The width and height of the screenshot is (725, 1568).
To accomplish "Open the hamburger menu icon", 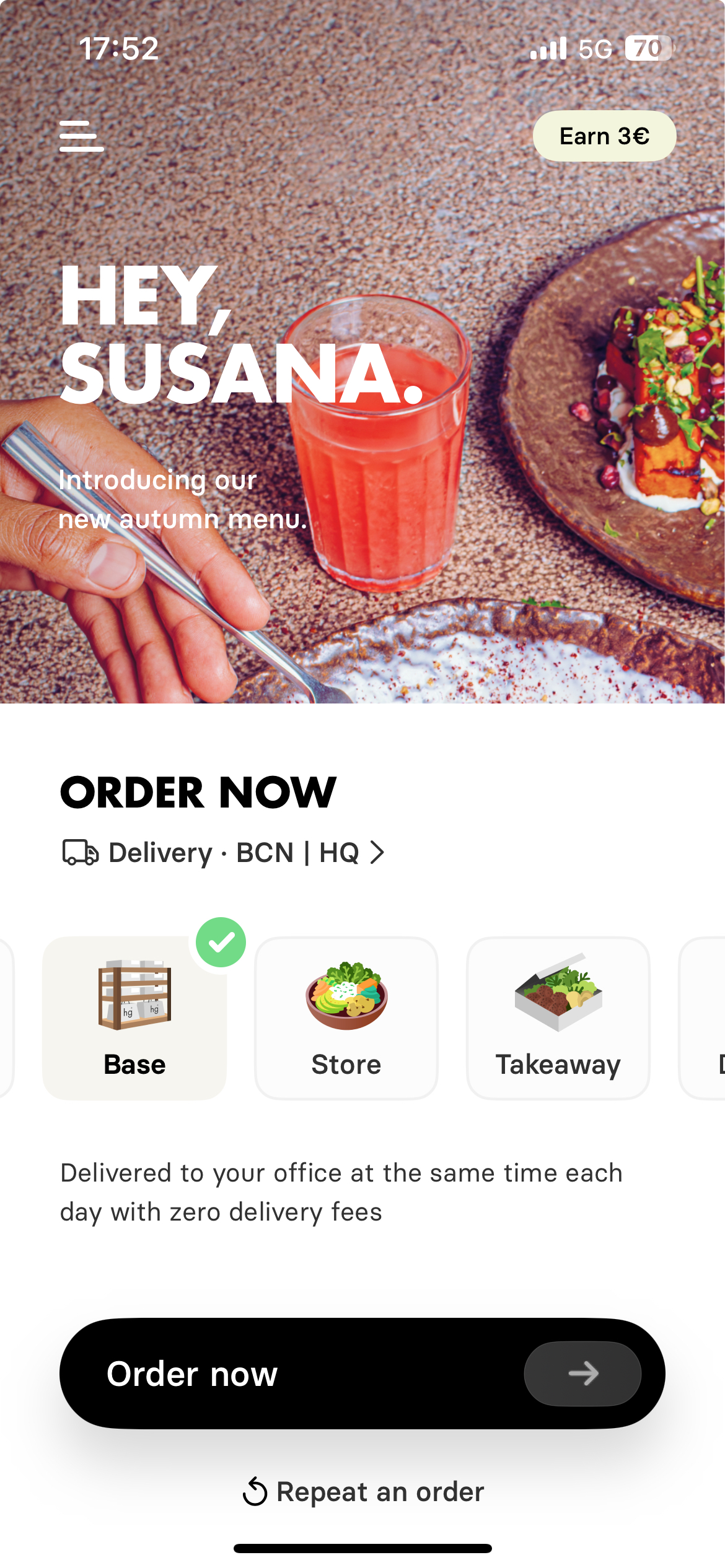I will [81, 136].
